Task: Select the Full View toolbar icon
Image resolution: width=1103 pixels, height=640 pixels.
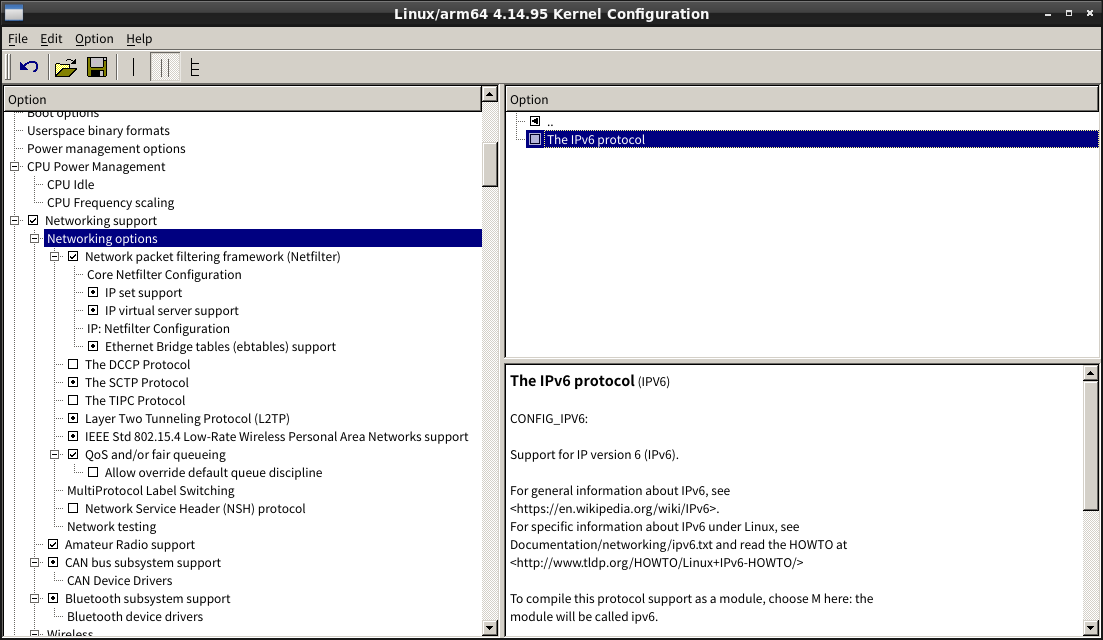Action: click(195, 67)
